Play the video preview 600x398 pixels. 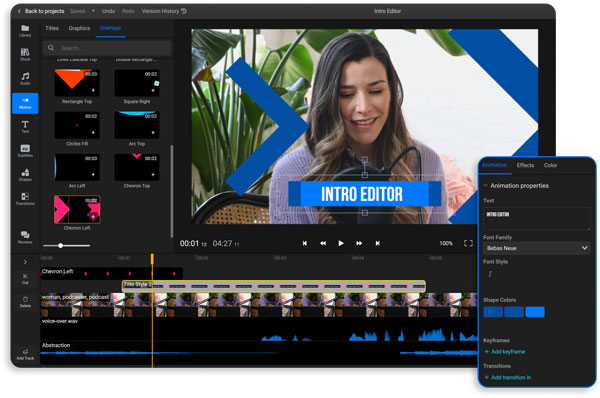[341, 243]
